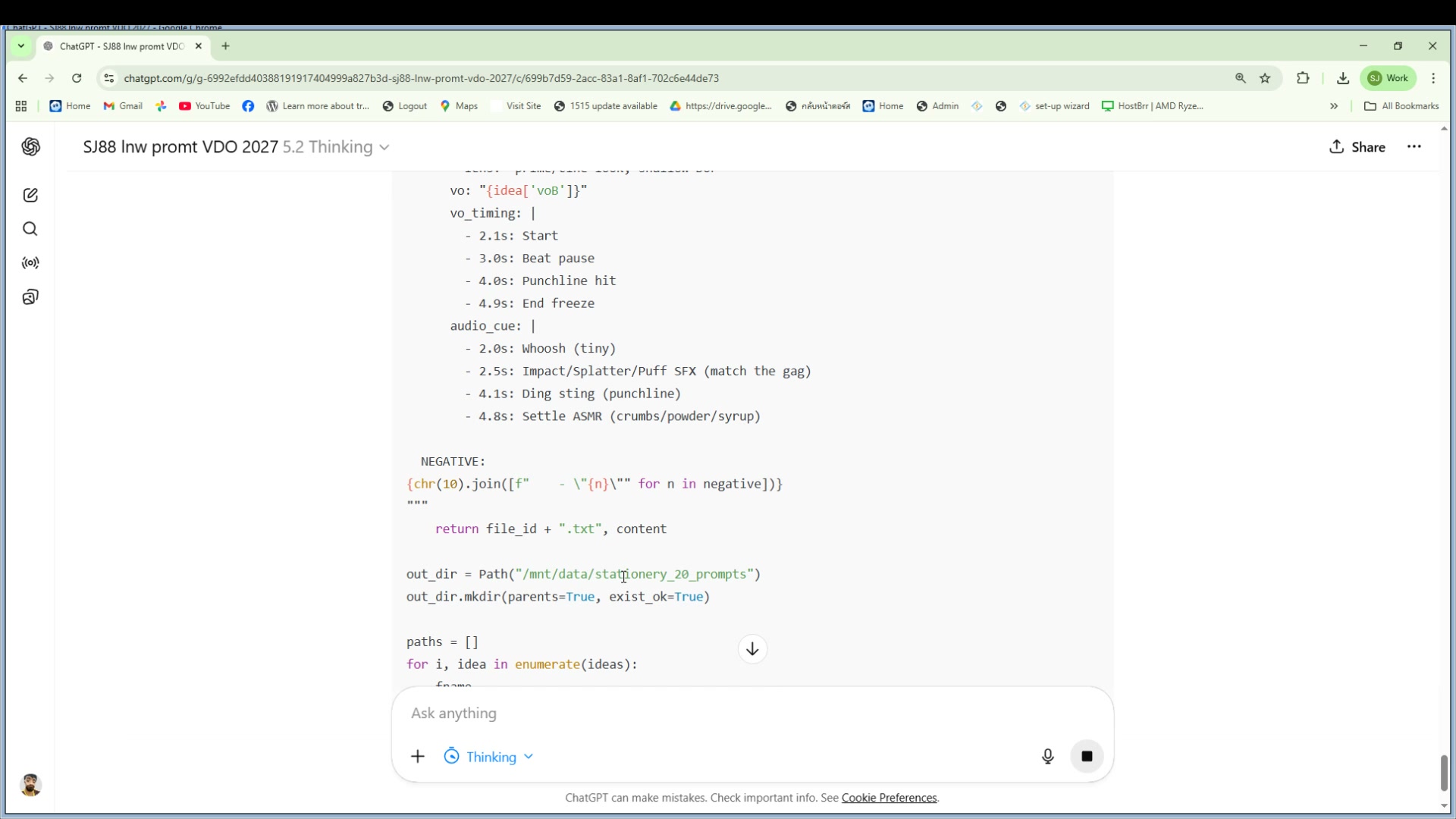Screen dimensions: 1456x819
Task: Open search chats magnifier icon
Action: [x=30, y=229]
